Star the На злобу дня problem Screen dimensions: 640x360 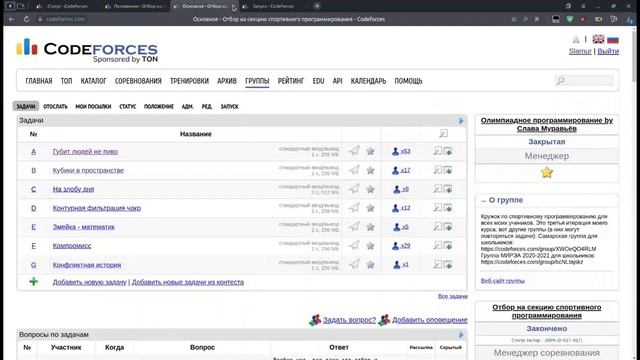pyautogui.click(x=370, y=189)
